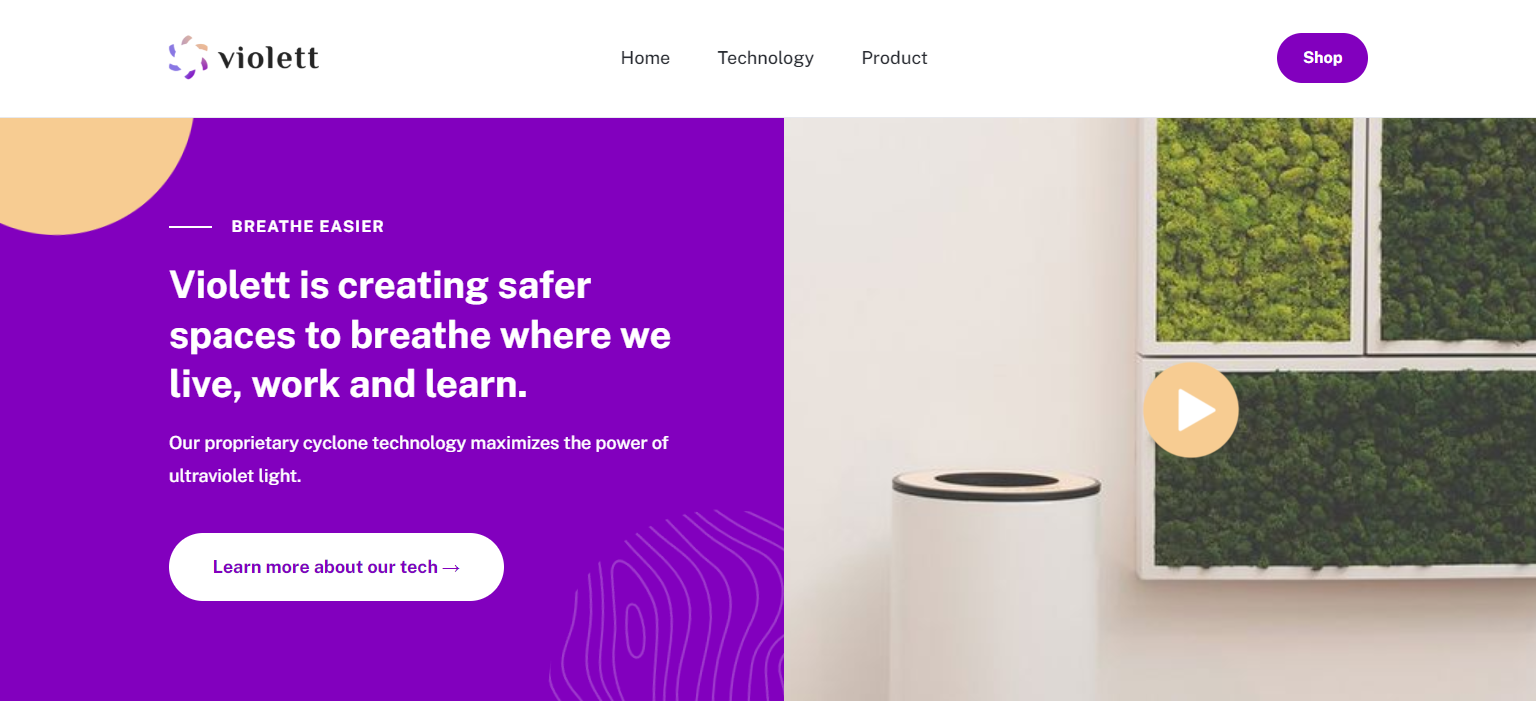This screenshot has height=701, width=1536.
Task: Click the blank beige wall above the purifier
Action: [x=960, y=290]
